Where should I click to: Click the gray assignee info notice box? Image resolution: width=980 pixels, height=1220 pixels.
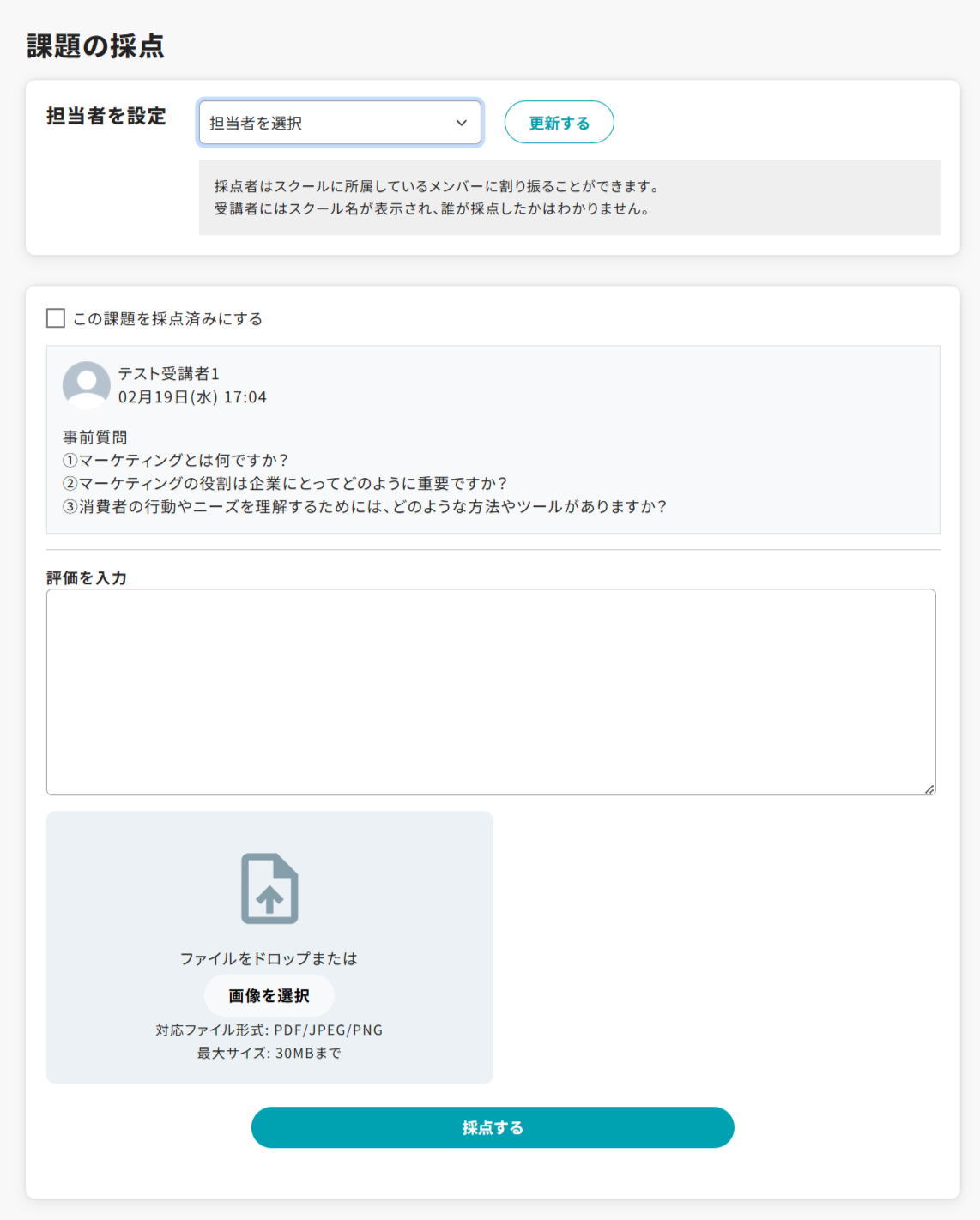point(569,197)
